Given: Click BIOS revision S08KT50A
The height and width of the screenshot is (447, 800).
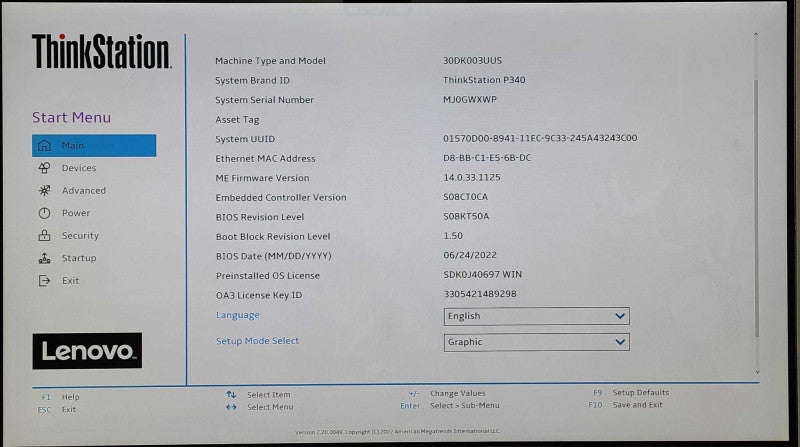Looking at the screenshot, I should (466, 216).
